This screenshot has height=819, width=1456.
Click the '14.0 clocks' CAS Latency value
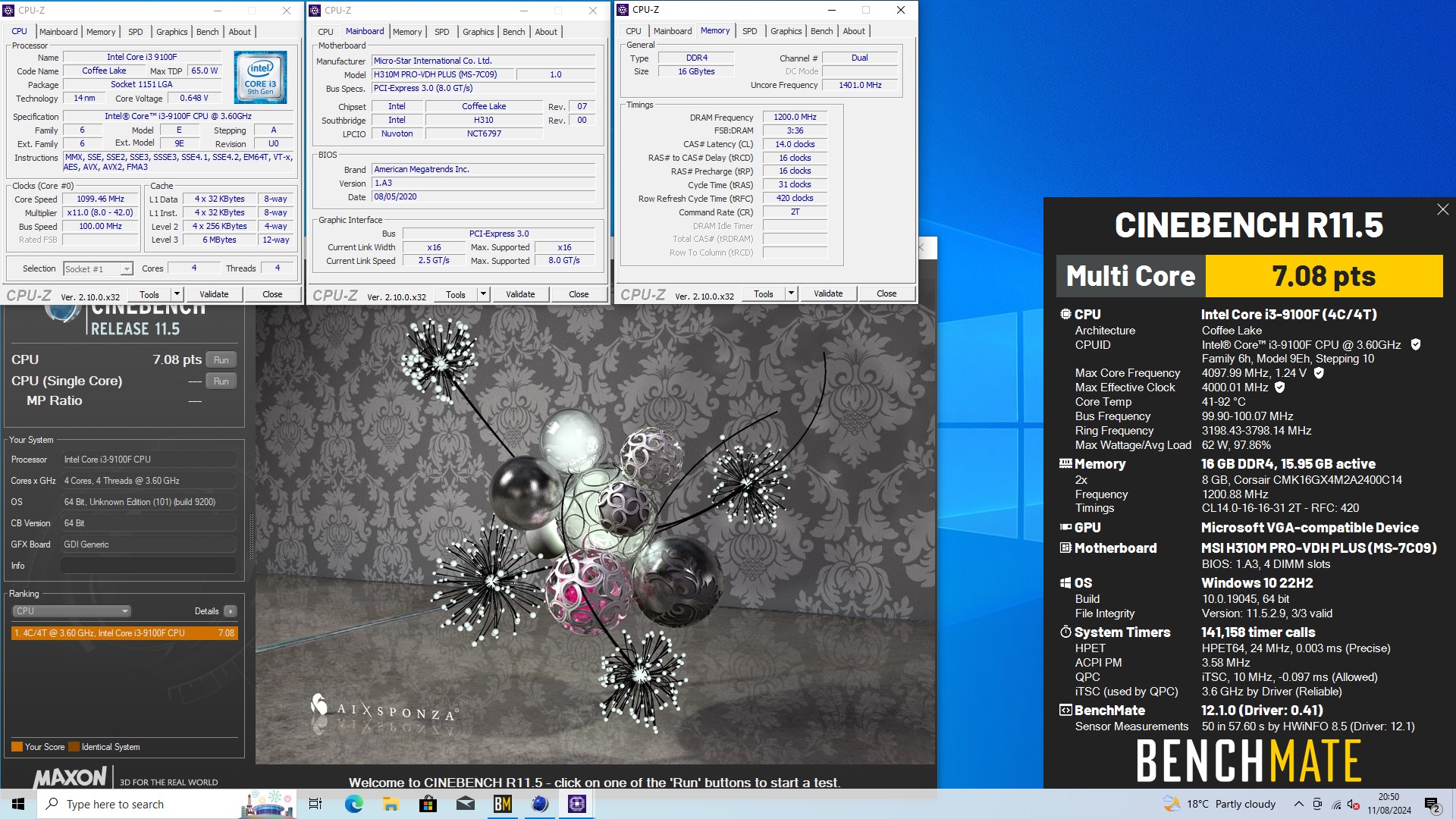click(795, 145)
